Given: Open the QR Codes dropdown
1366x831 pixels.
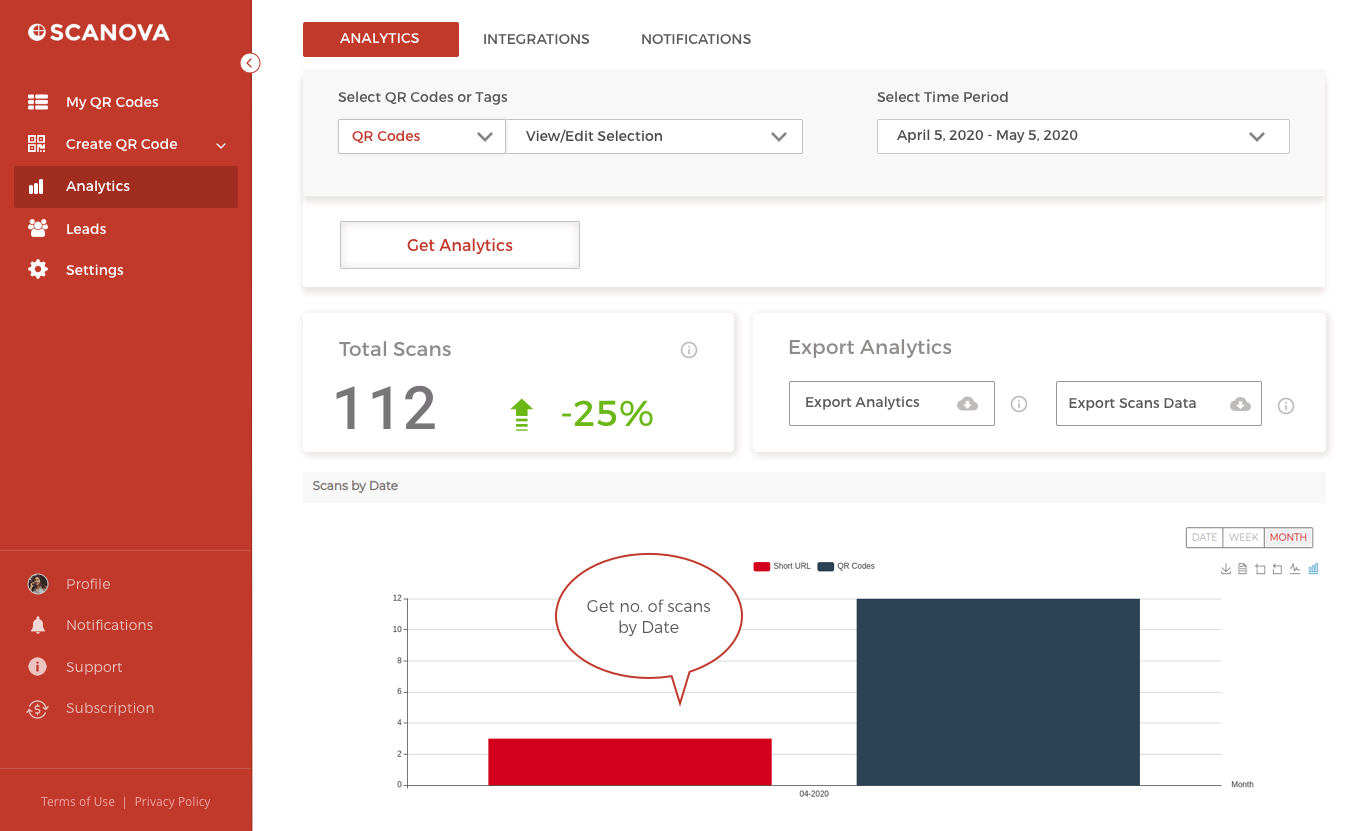Looking at the screenshot, I should pos(422,136).
